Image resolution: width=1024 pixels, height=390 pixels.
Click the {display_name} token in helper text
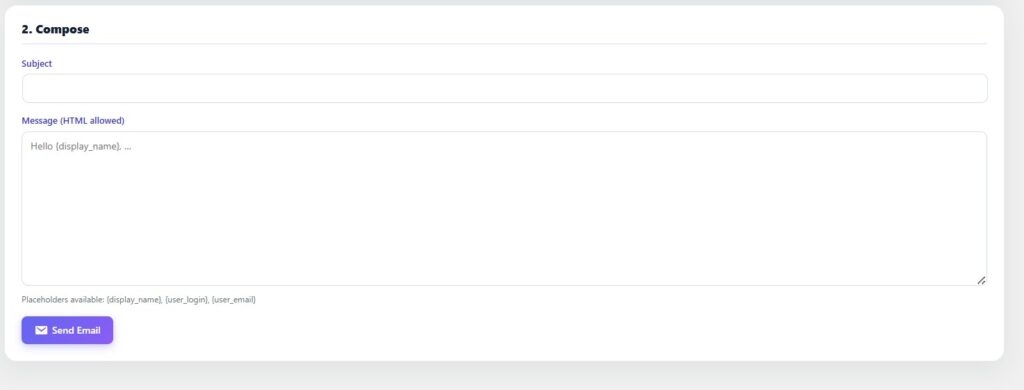134,300
